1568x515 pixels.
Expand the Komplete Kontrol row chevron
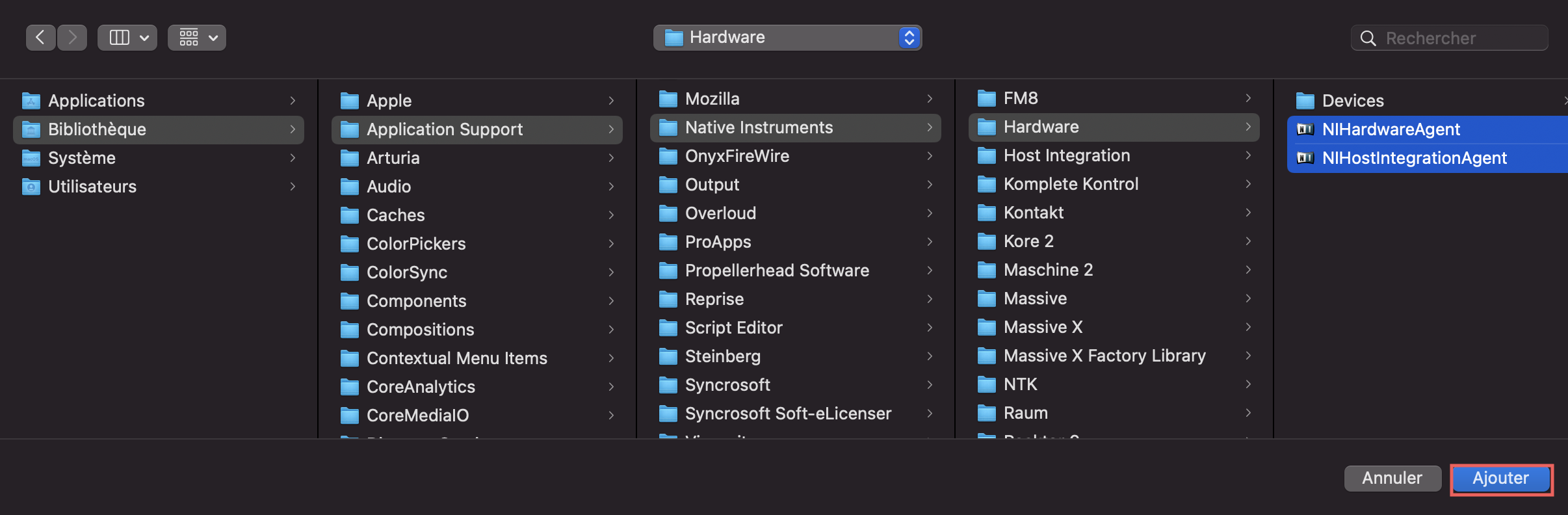[x=1248, y=184]
